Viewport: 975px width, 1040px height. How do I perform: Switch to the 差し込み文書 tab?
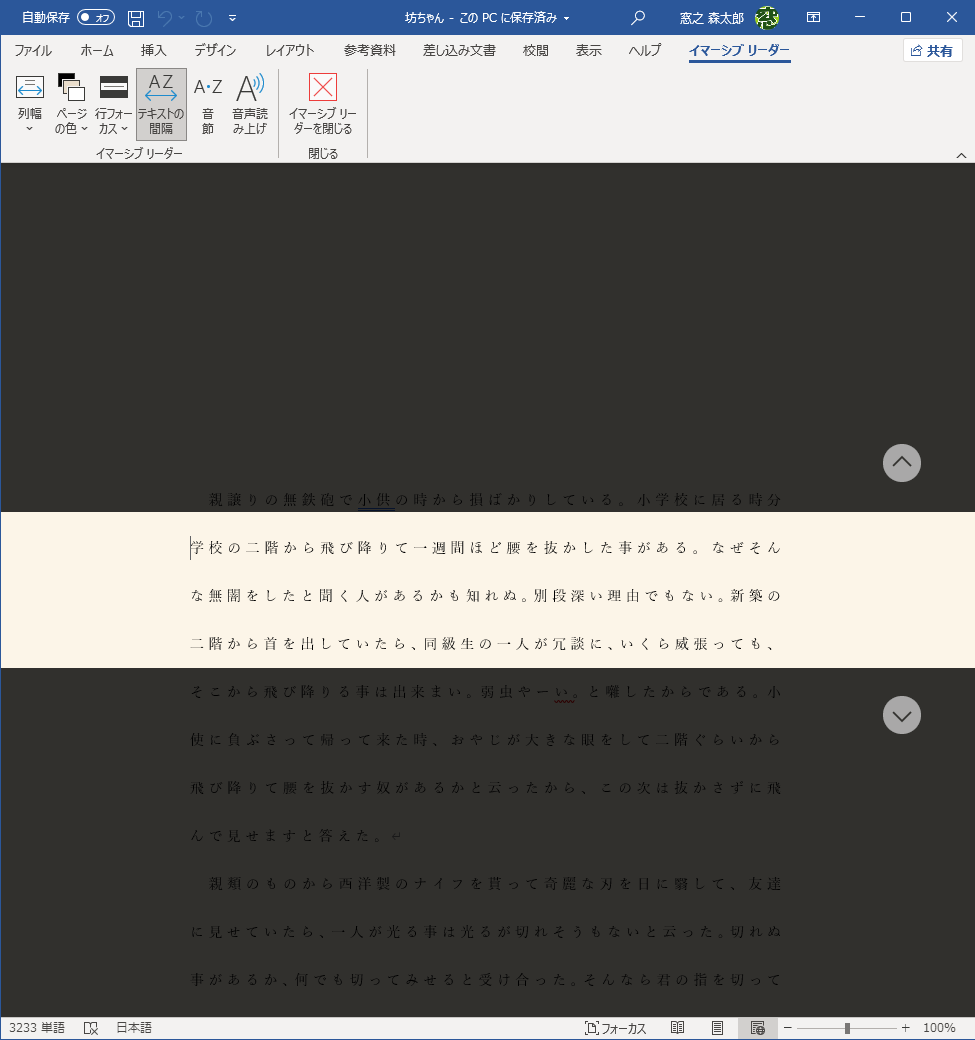pos(459,50)
